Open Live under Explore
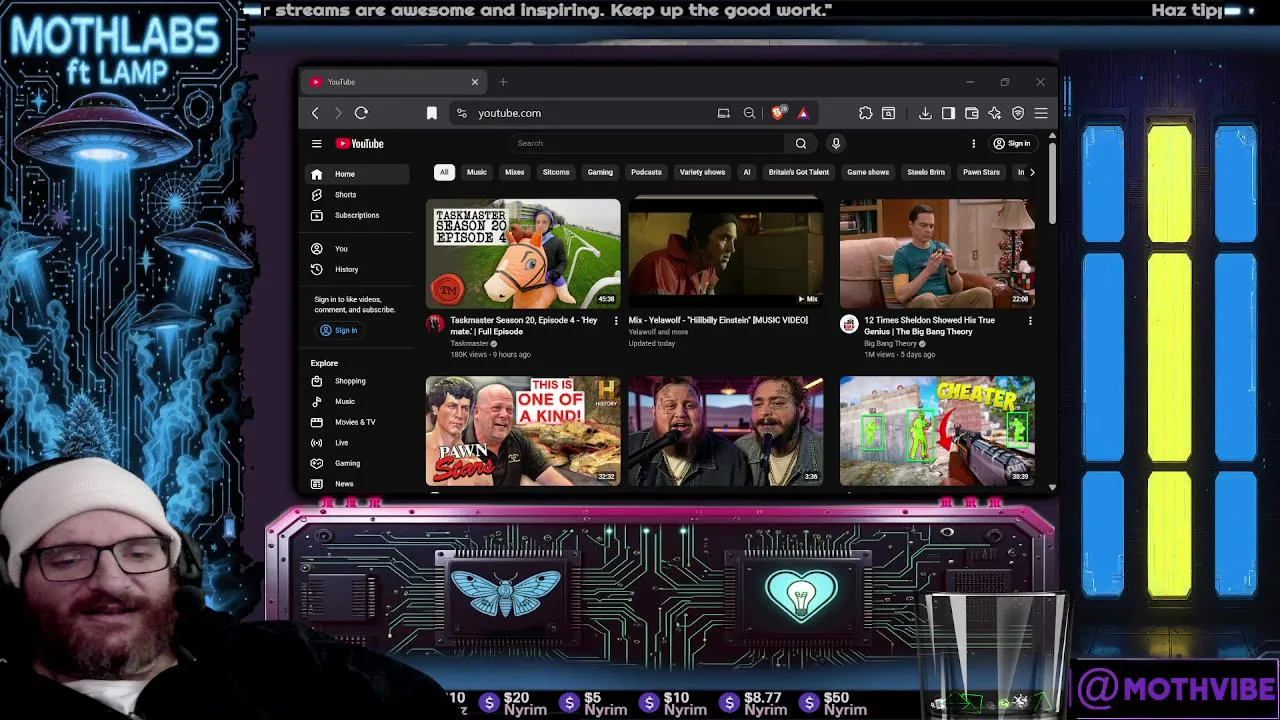 coord(358,442)
